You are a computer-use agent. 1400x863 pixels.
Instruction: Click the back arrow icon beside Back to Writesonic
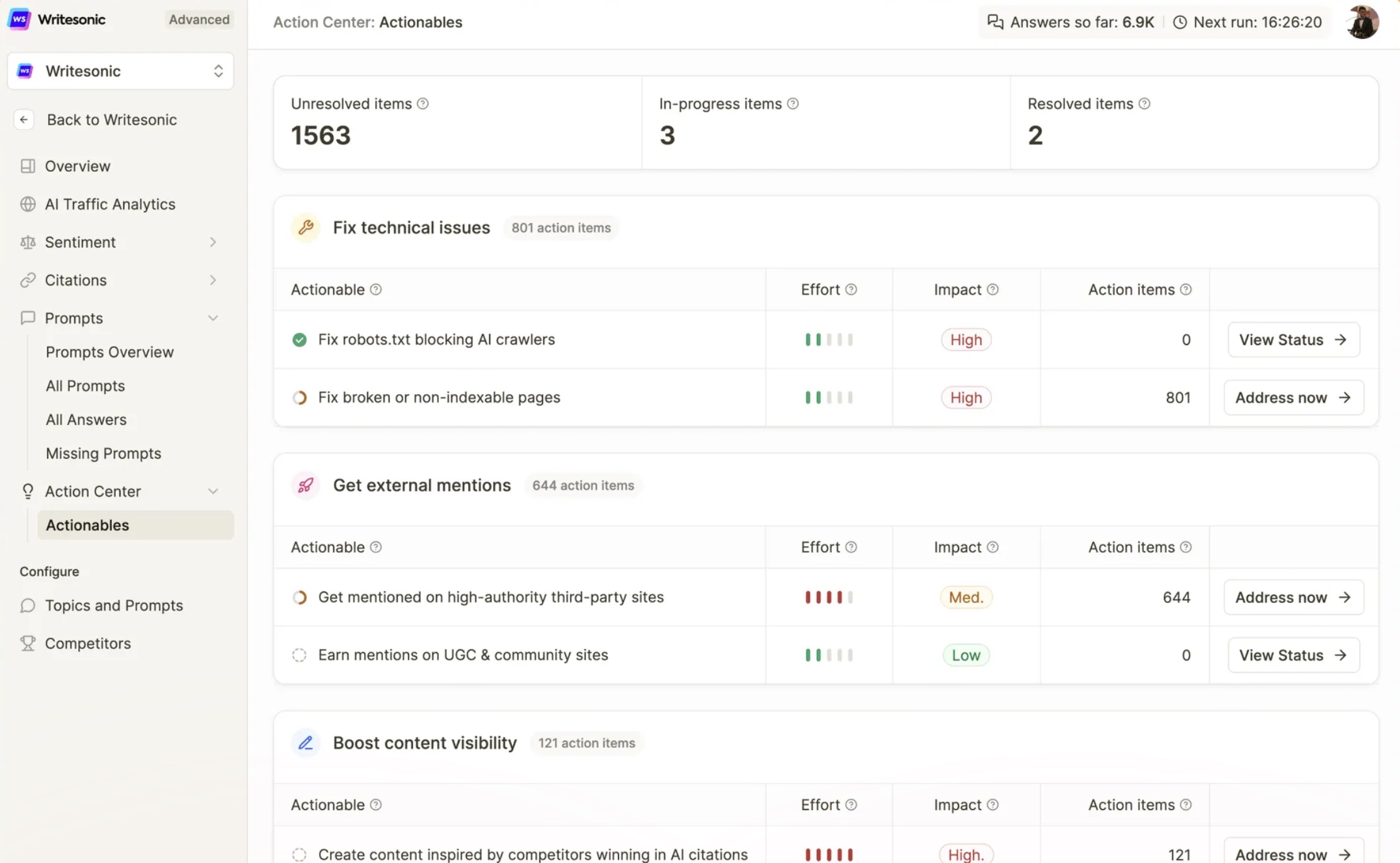[x=24, y=120]
